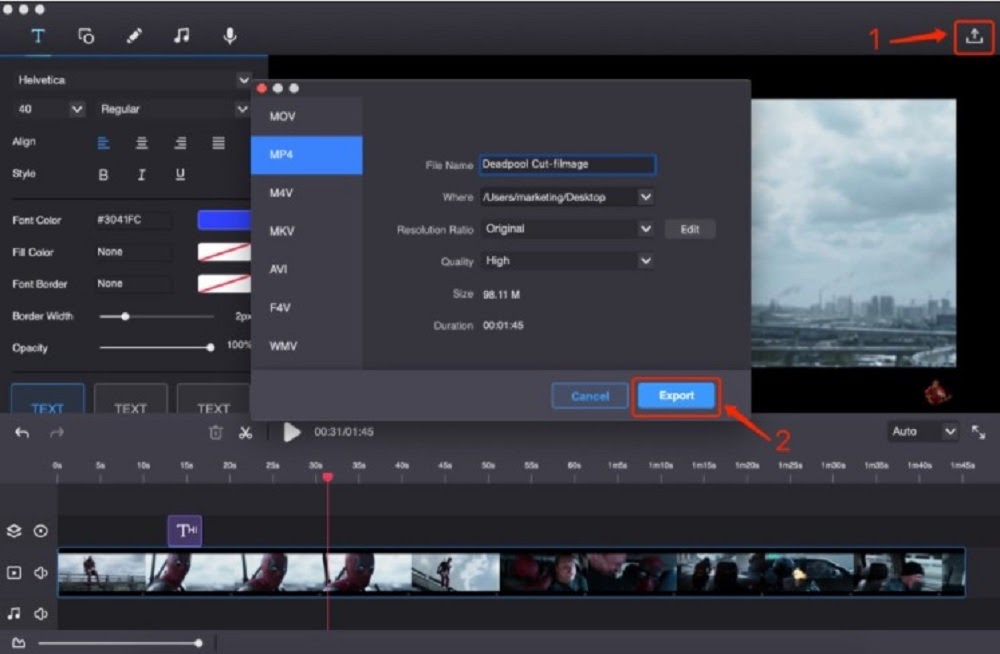Select MP4 export format
The height and width of the screenshot is (654, 1000).
point(307,154)
